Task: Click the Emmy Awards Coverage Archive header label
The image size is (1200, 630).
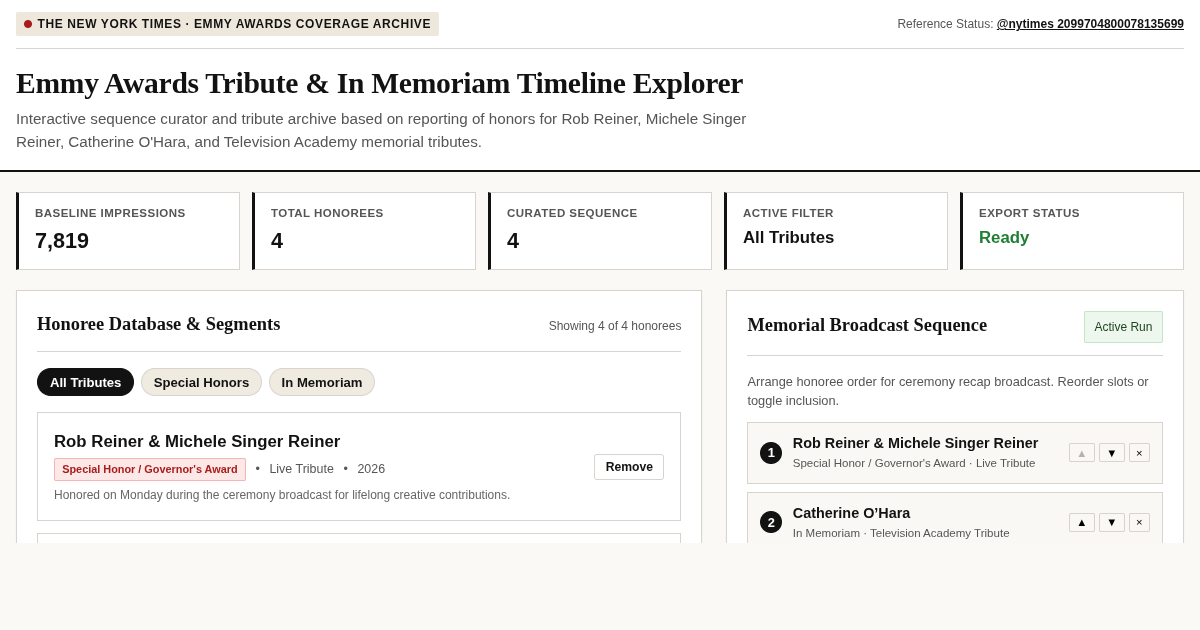Action: 227,24
